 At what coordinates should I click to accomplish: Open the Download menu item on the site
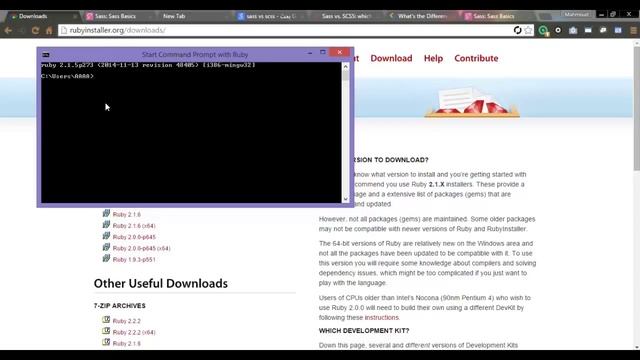pos(391,58)
